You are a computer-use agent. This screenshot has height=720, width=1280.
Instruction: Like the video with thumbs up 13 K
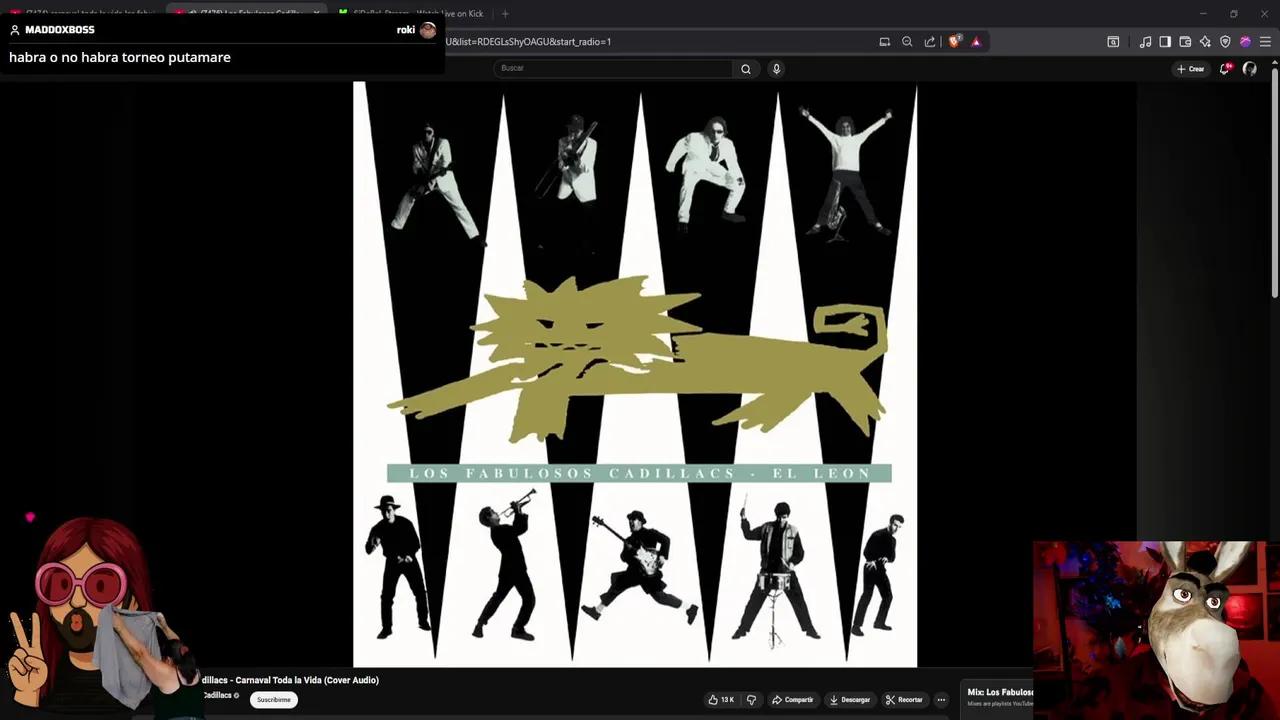tap(721, 700)
